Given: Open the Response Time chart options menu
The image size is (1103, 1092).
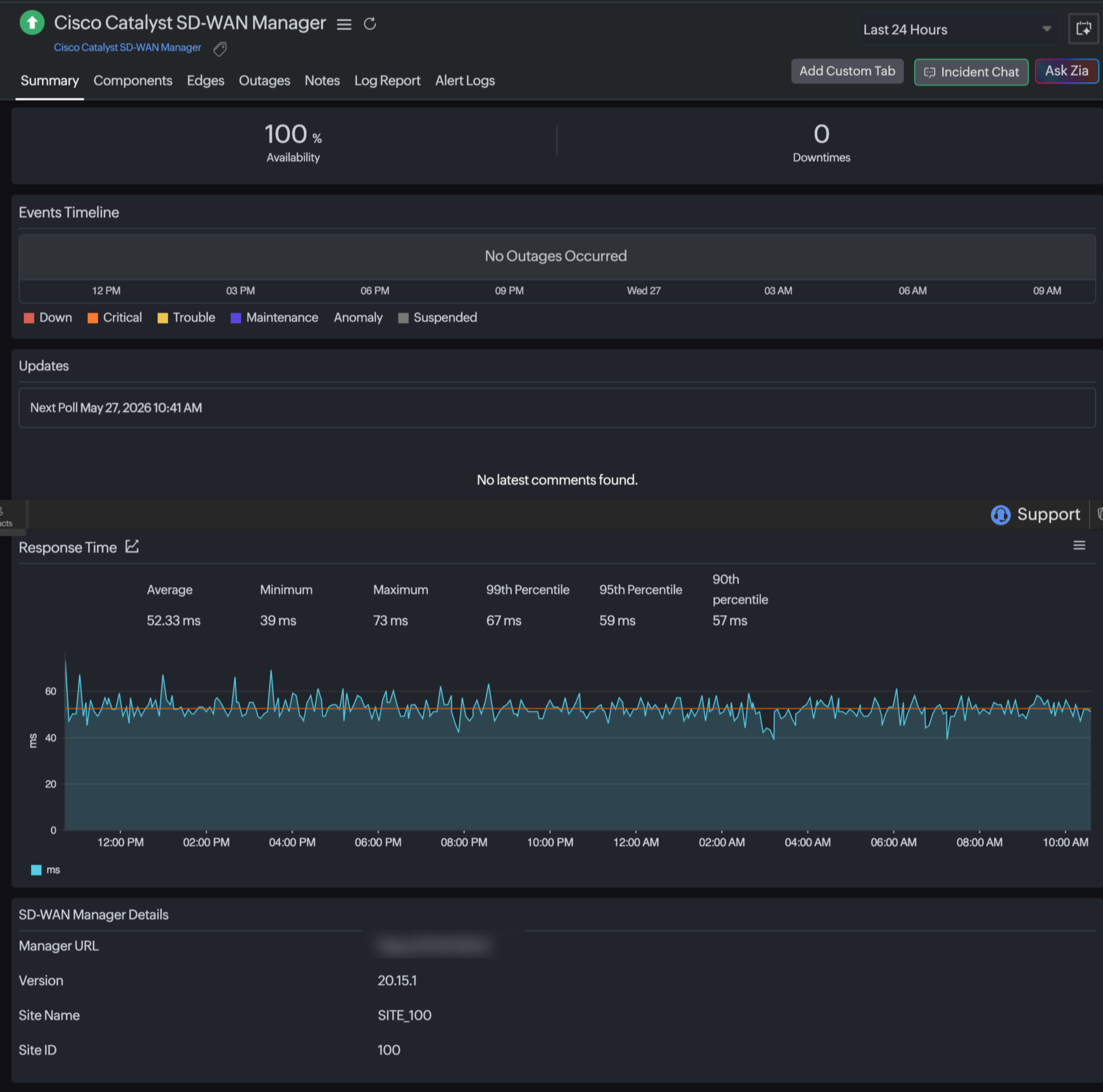Looking at the screenshot, I should pyautogui.click(x=1079, y=545).
